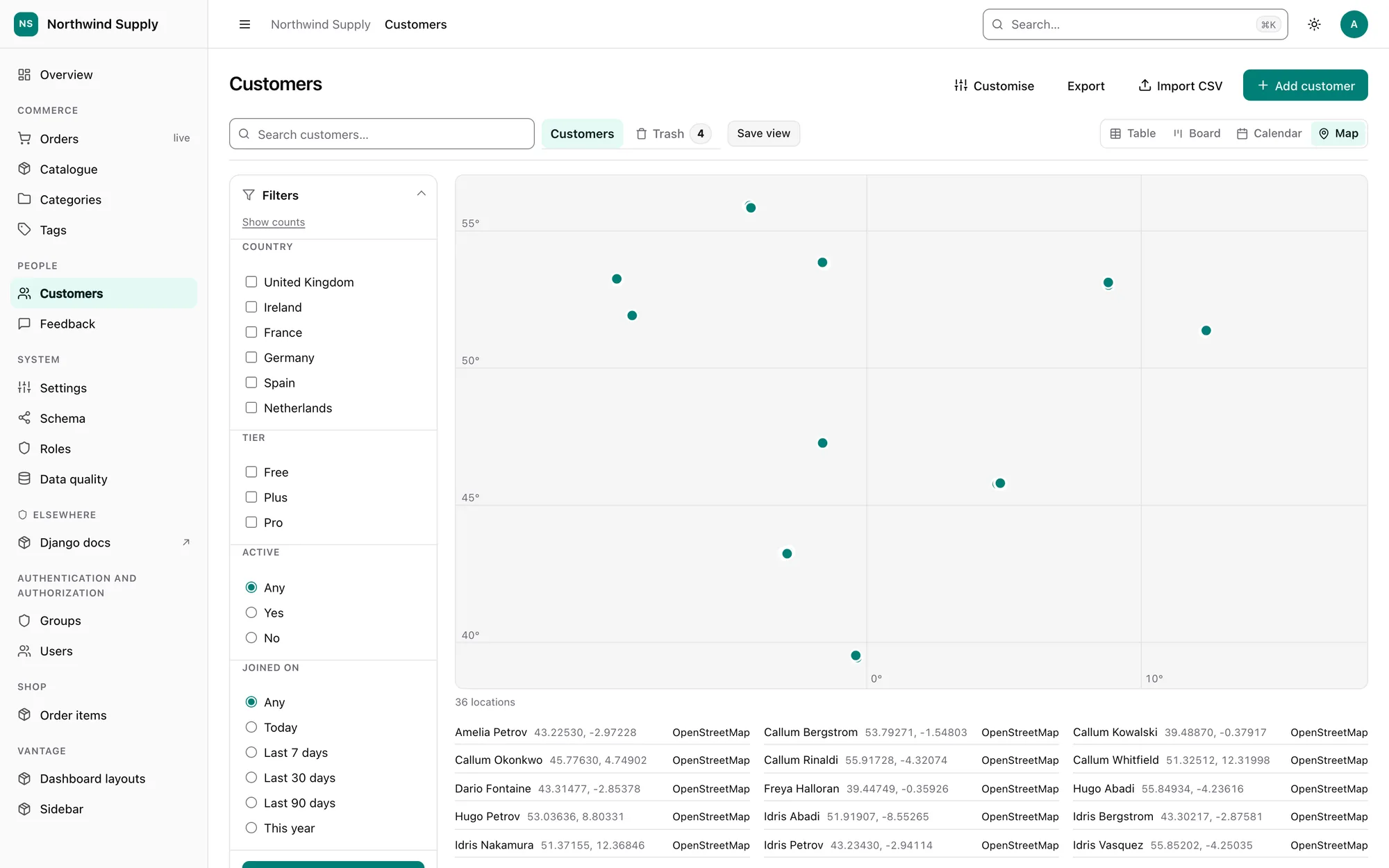Screen dimensions: 1389x868
Task: Click the NS Northwind Supply logo
Action: [x=86, y=24]
